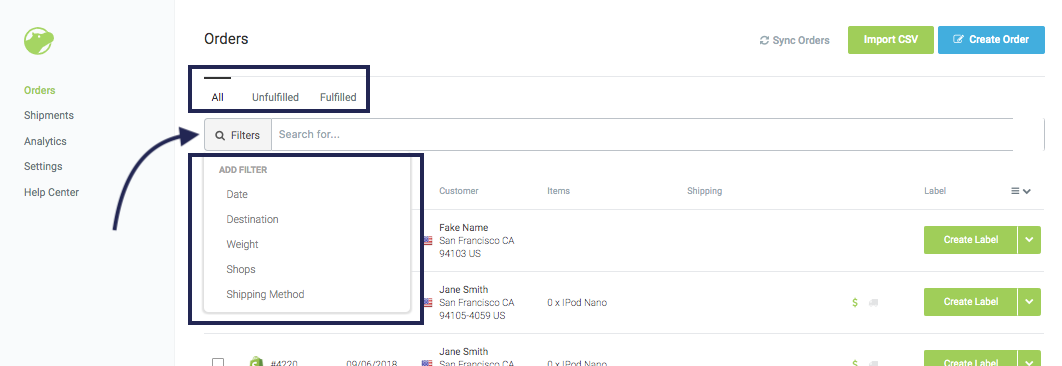Click the magnifier icon in Filters button

click(220, 136)
